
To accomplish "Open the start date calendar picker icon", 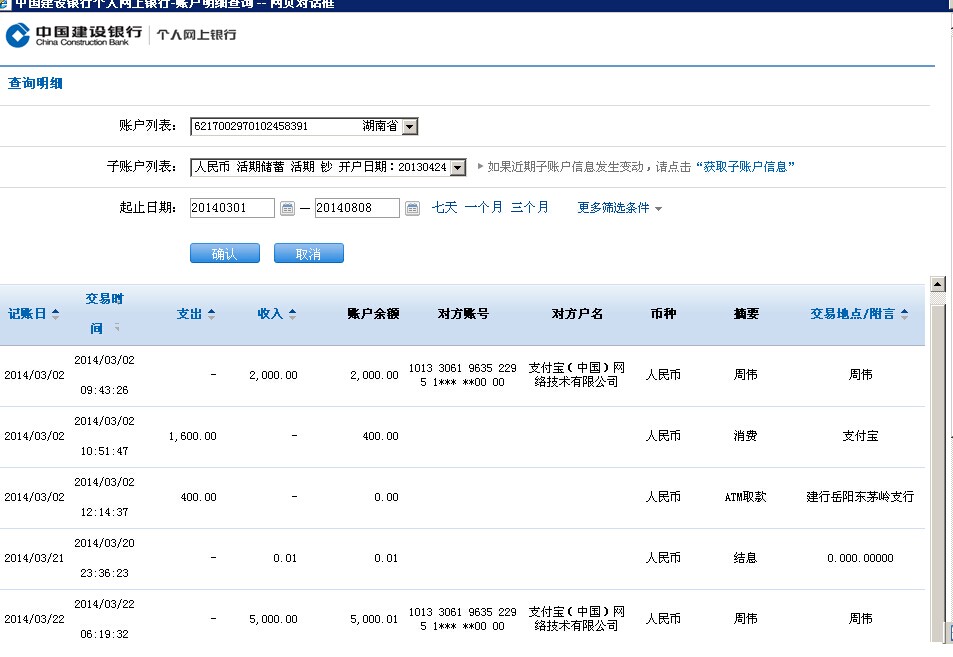I will (x=287, y=208).
